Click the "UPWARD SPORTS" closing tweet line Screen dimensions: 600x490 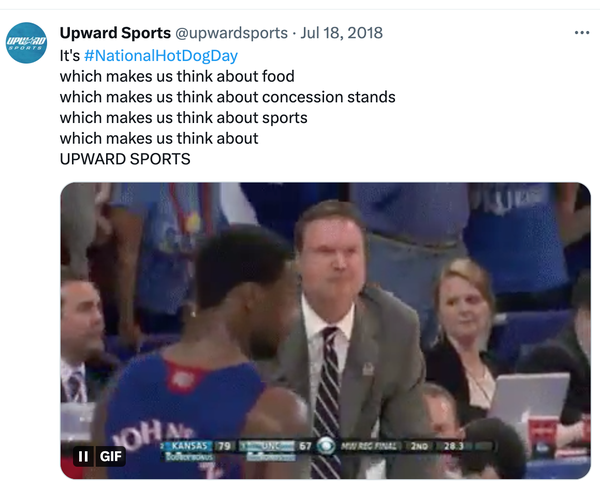point(124,159)
